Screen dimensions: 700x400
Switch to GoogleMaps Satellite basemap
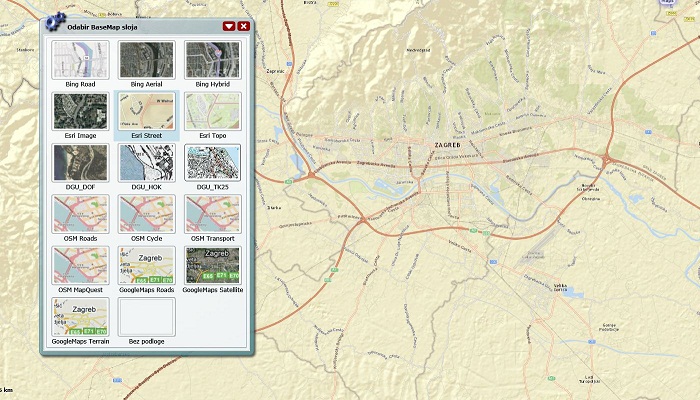212,265
